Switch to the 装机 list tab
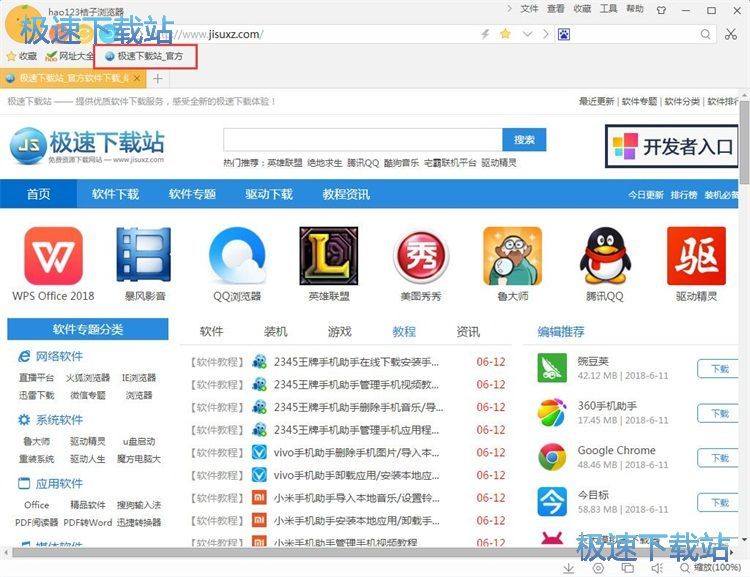Viewport: 750px width, 577px height. pos(276,331)
